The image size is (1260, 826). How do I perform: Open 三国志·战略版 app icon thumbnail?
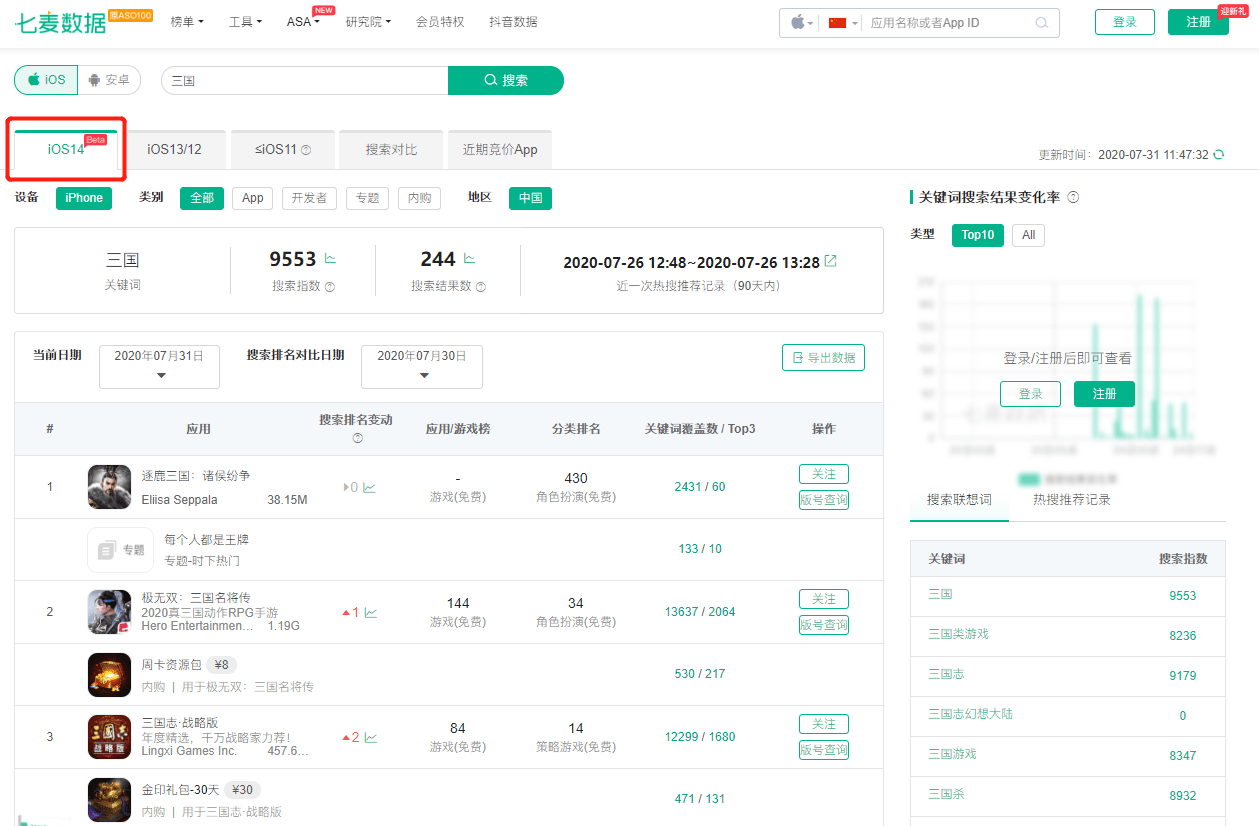click(109, 736)
